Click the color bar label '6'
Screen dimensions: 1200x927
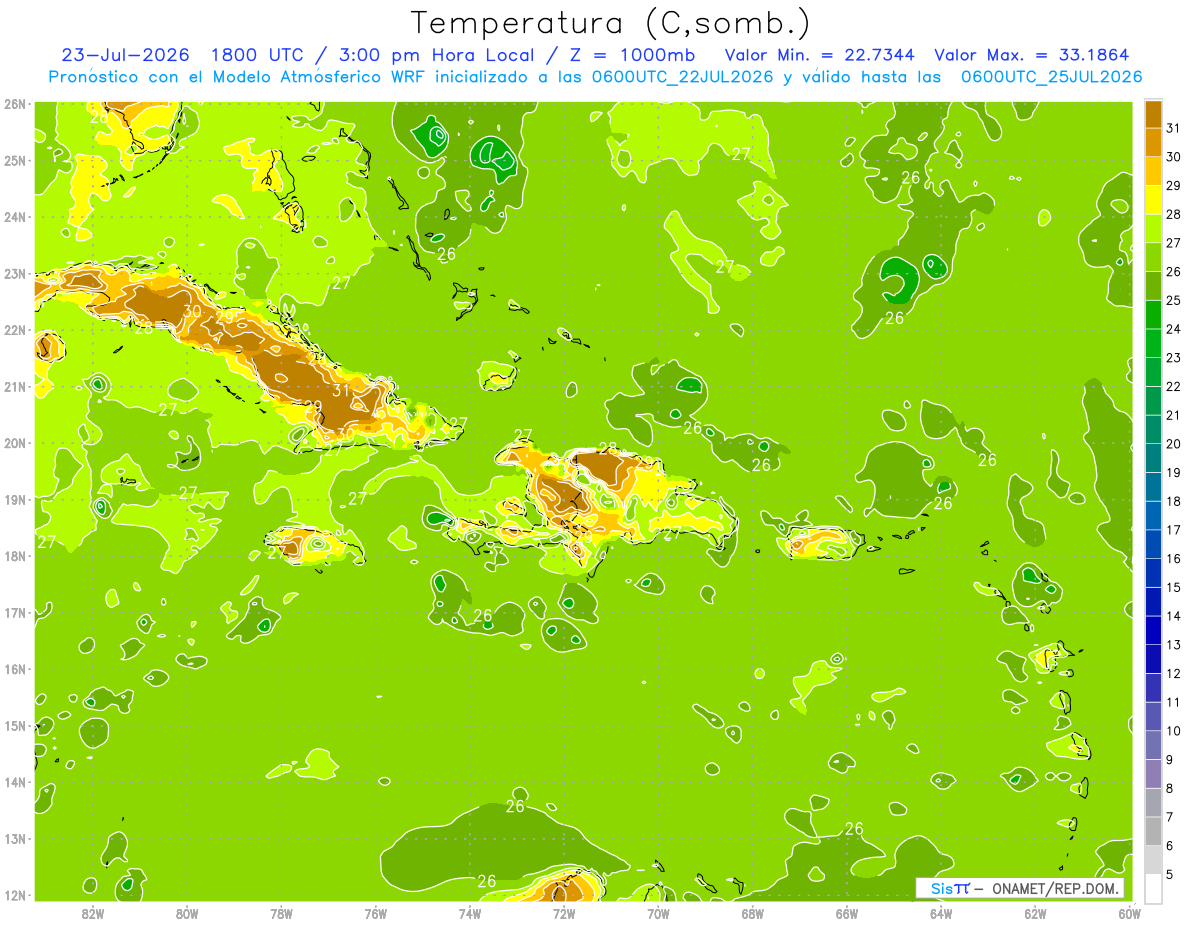point(1170,845)
